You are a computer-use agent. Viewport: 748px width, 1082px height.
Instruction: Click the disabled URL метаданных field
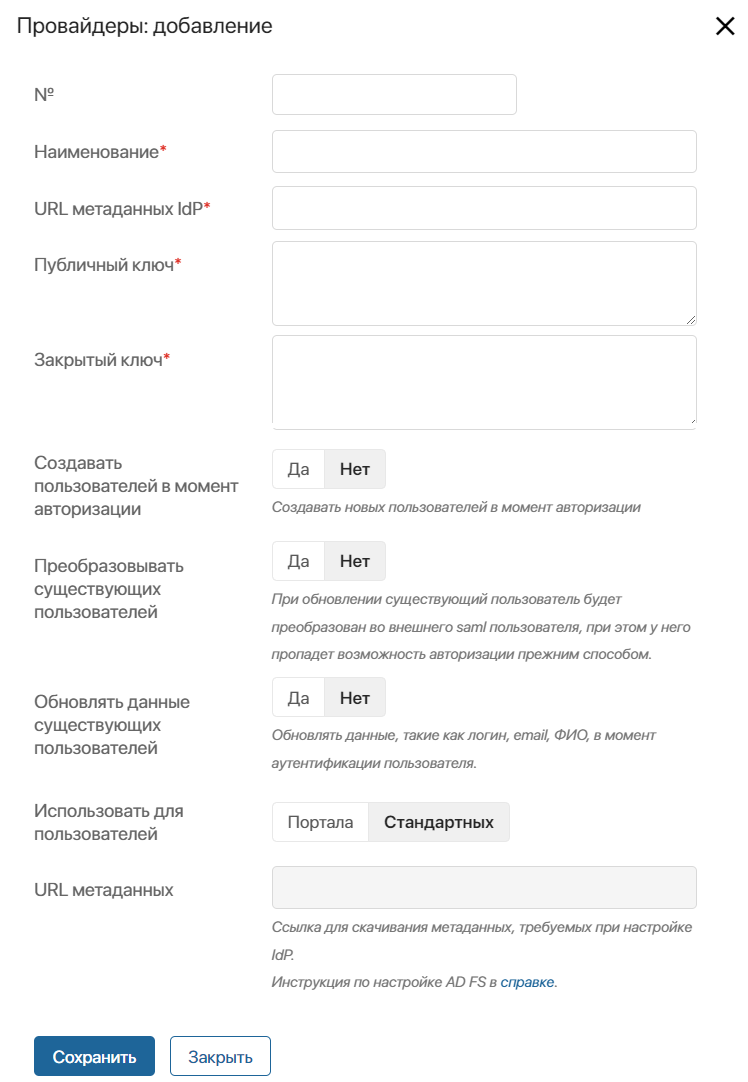coord(484,887)
